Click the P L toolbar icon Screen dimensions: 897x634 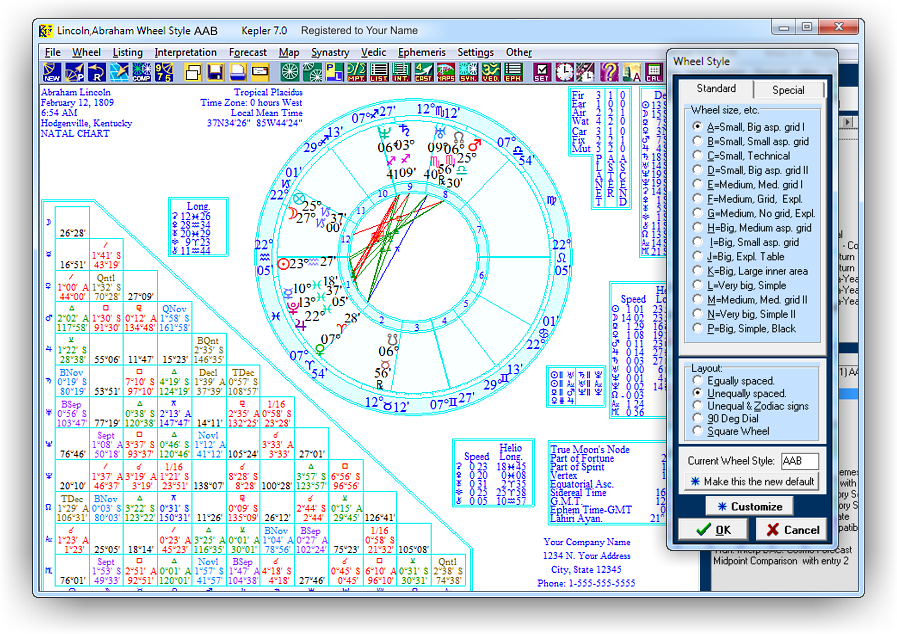point(335,72)
